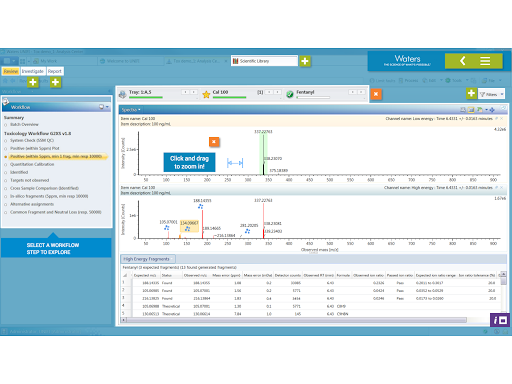Click the back chevron in the Waters banner
The width and height of the screenshot is (512, 384).
coord(462,61)
